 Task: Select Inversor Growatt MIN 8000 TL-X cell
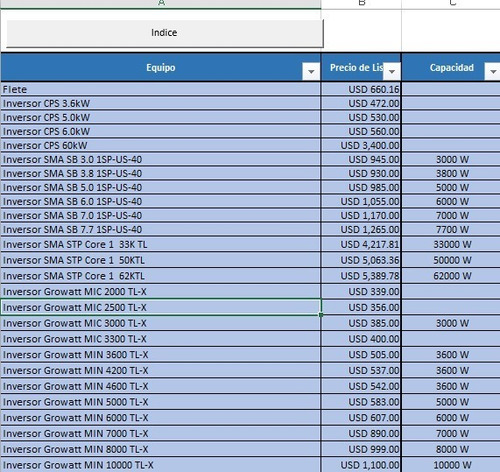click(161, 449)
